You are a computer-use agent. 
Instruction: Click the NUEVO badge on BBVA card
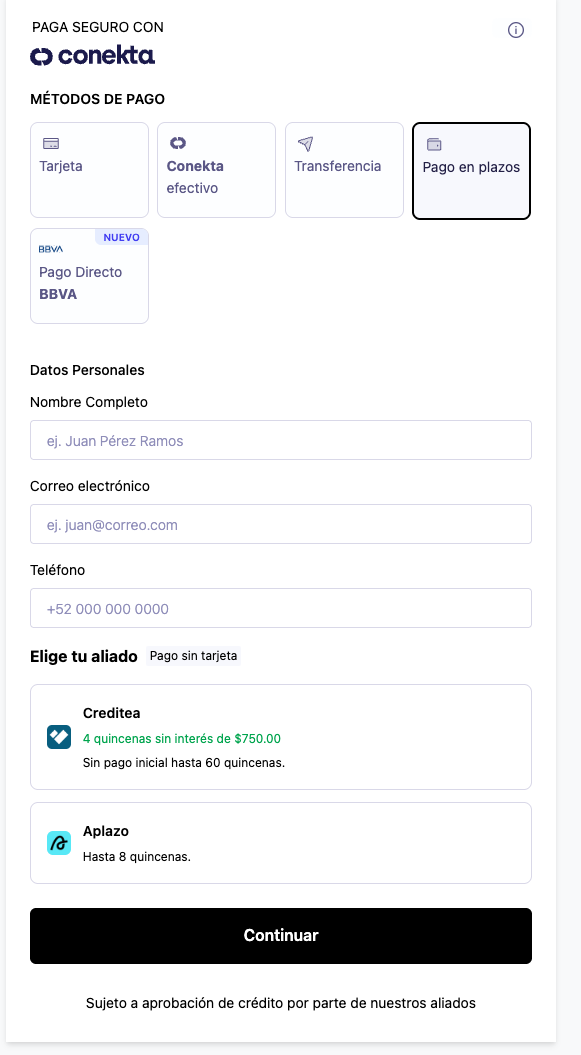tap(122, 238)
